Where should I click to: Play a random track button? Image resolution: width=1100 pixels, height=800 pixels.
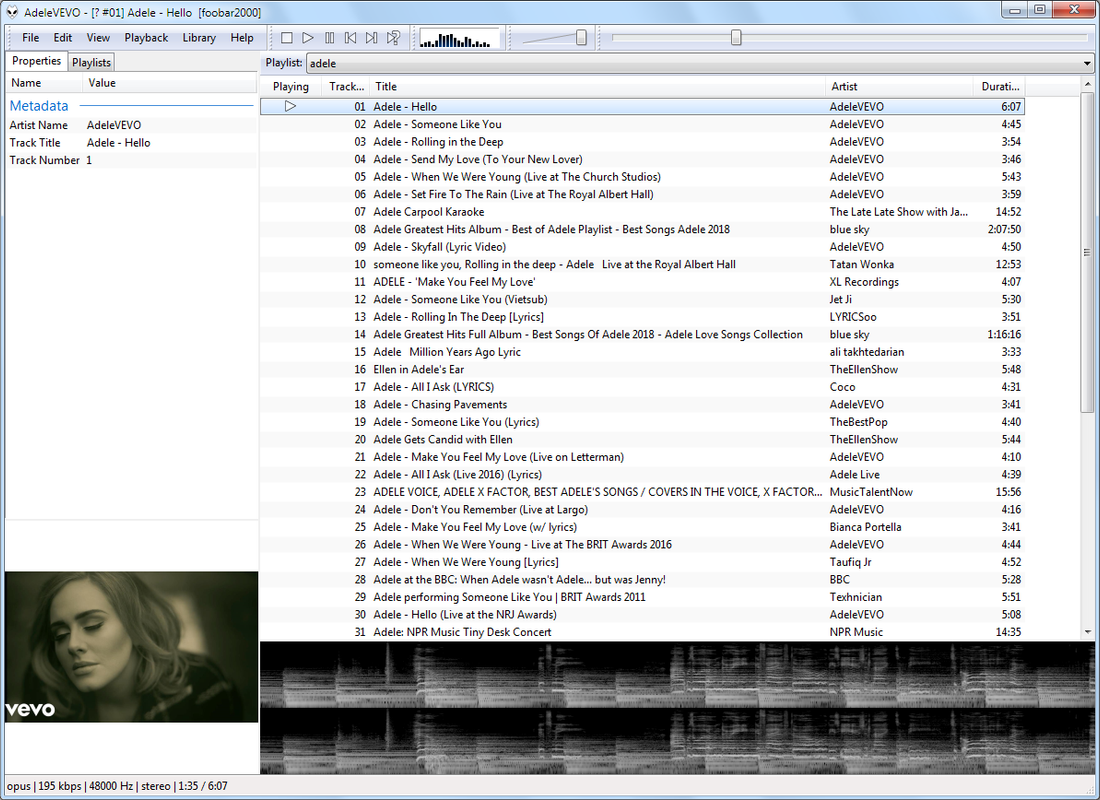[x=394, y=38]
